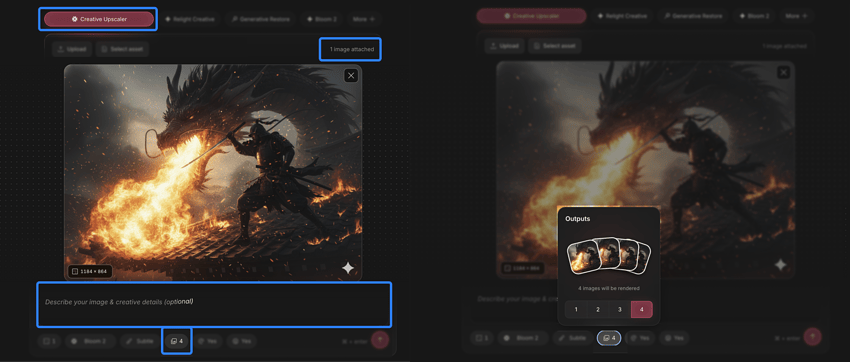Click sparkle icon on right screenshot image
Image resolution: width=850 pixels, height=362 pixels.
coord(780,265)
